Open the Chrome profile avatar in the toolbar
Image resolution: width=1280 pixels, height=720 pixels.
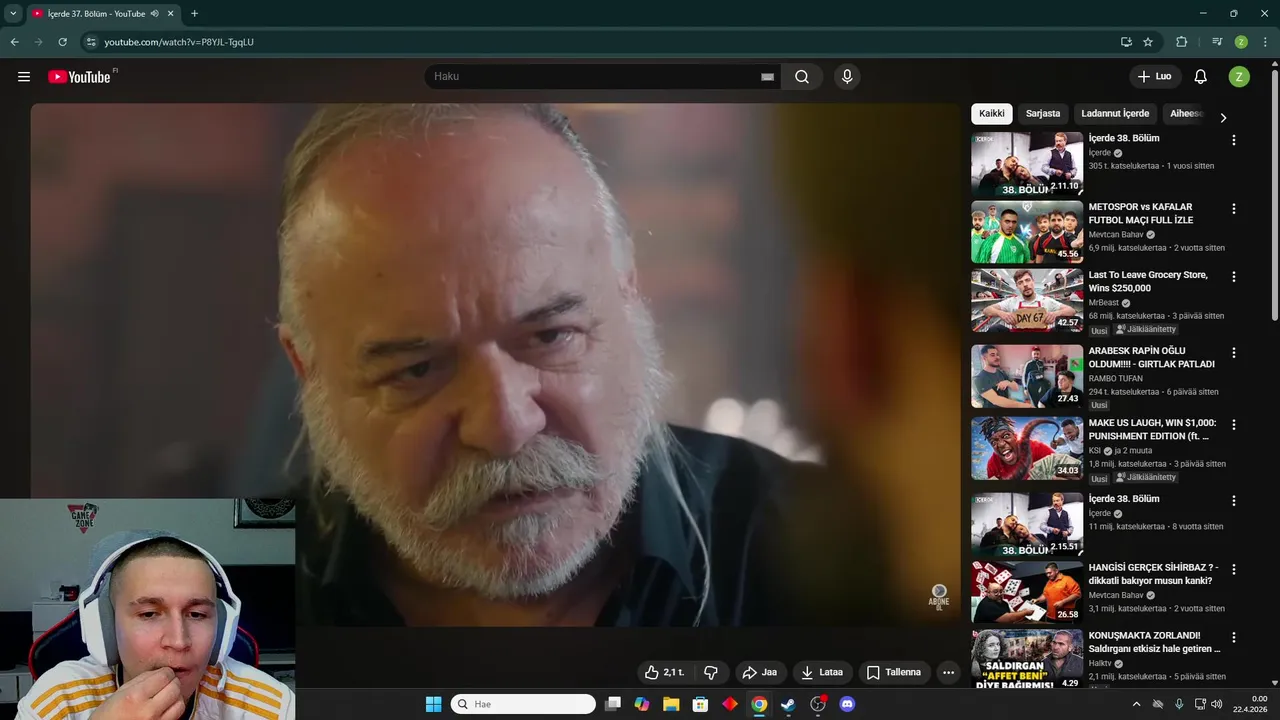(x=1241, y=42)
